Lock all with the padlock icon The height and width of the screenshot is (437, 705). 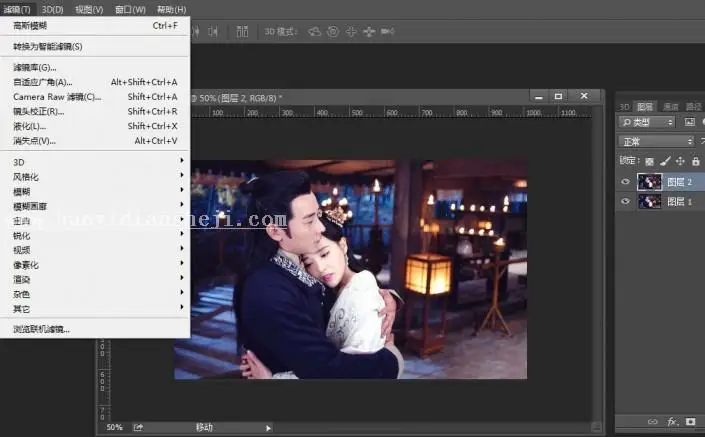pos(696,161)
